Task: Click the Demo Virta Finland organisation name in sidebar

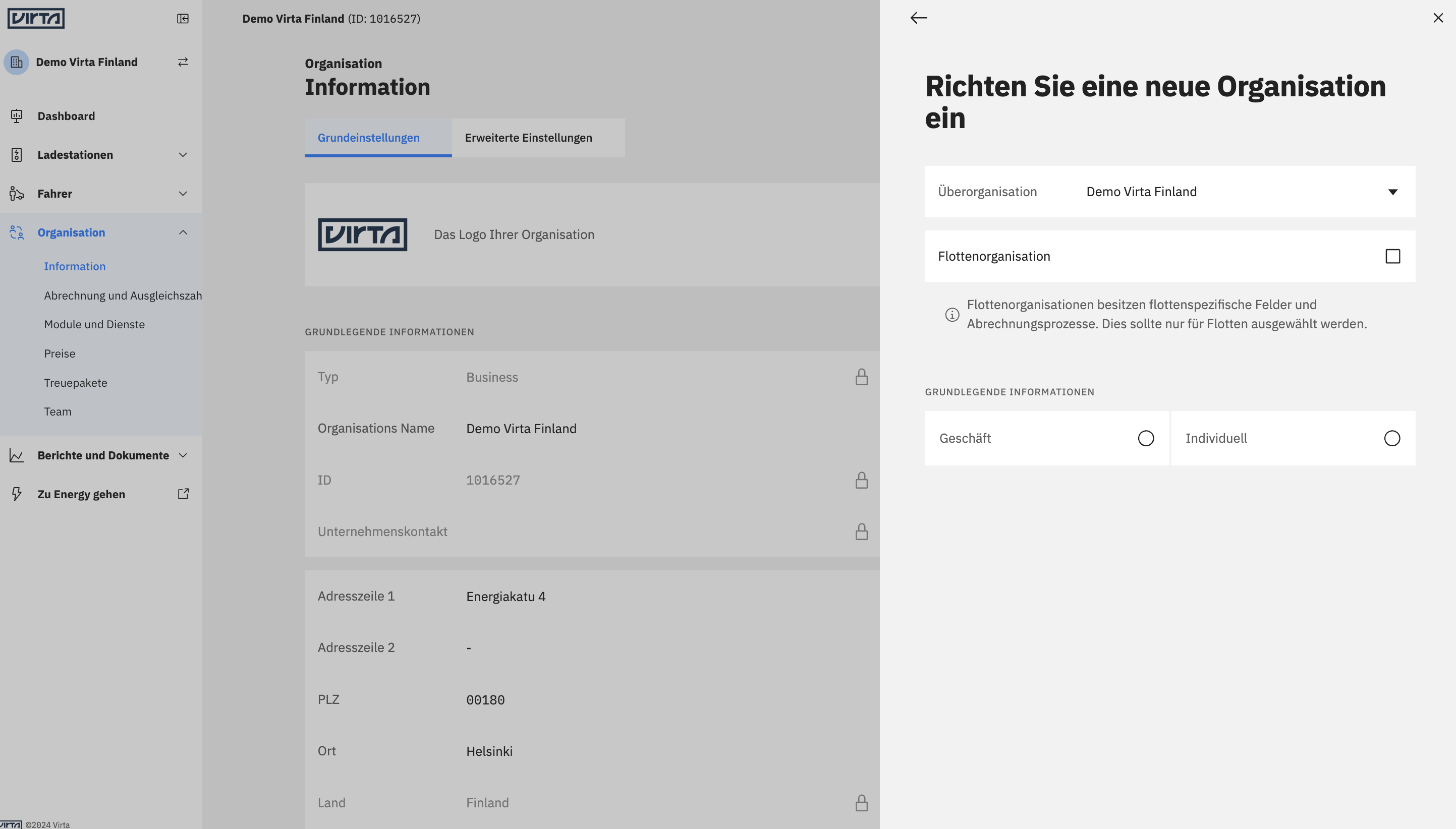Action: [x=87, y=62]
